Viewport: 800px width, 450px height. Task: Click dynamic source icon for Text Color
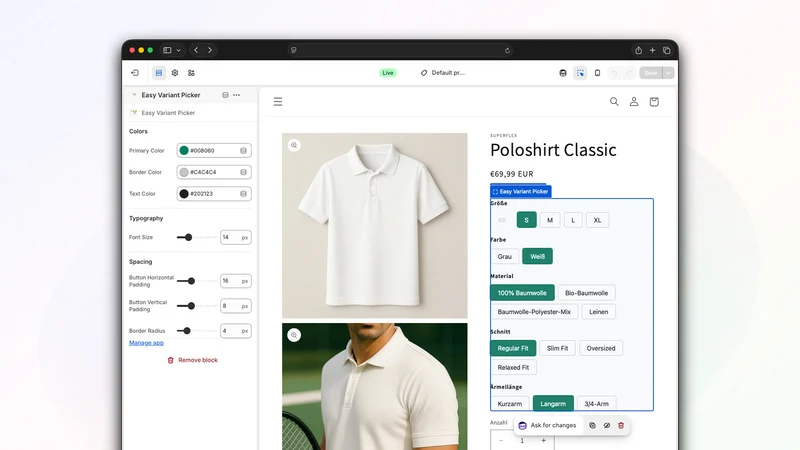click(x=243, y=194)
